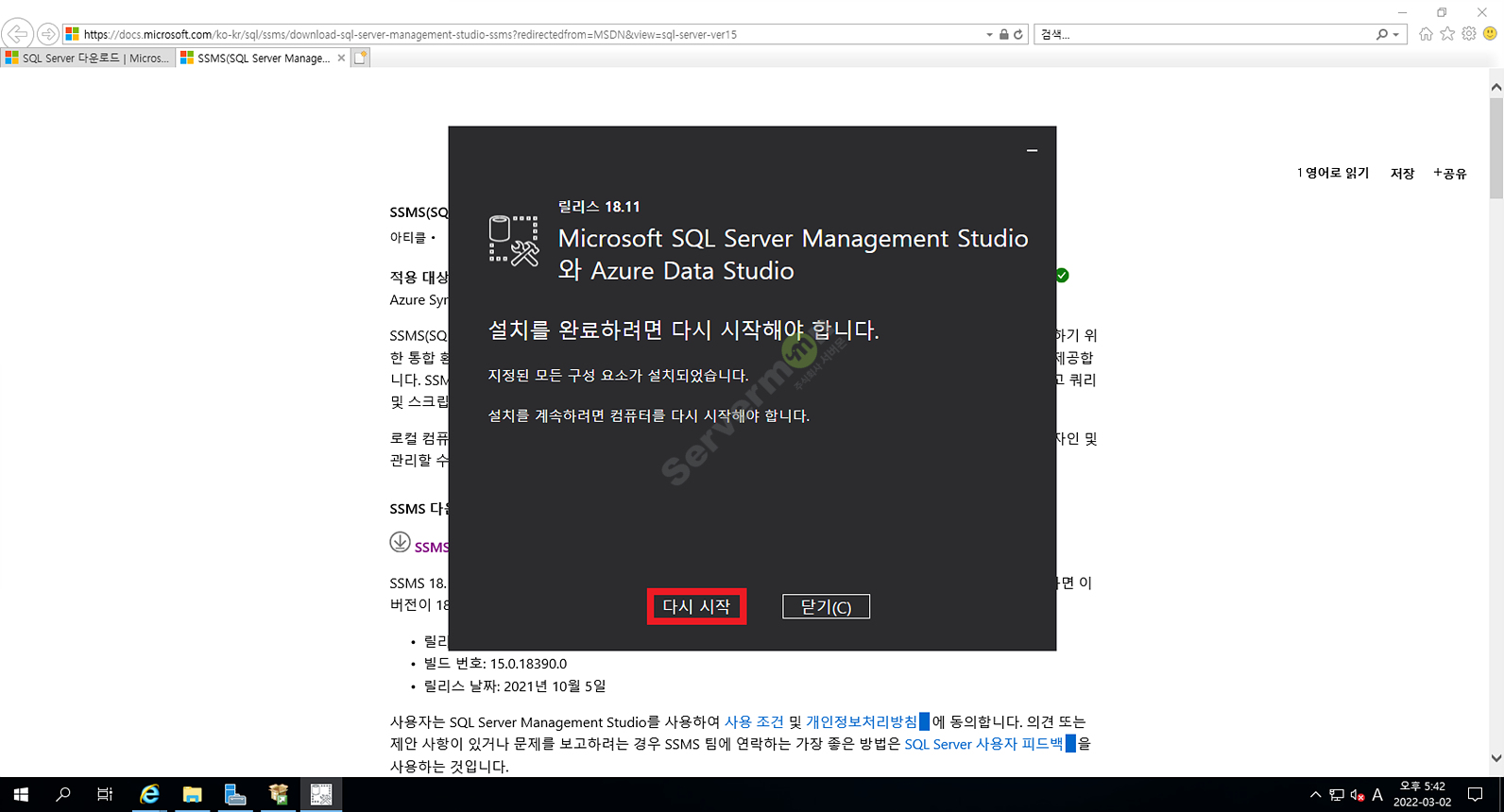Open the notification center icon
Viewport: 1504px width, 812px height.
[1476, 795]
